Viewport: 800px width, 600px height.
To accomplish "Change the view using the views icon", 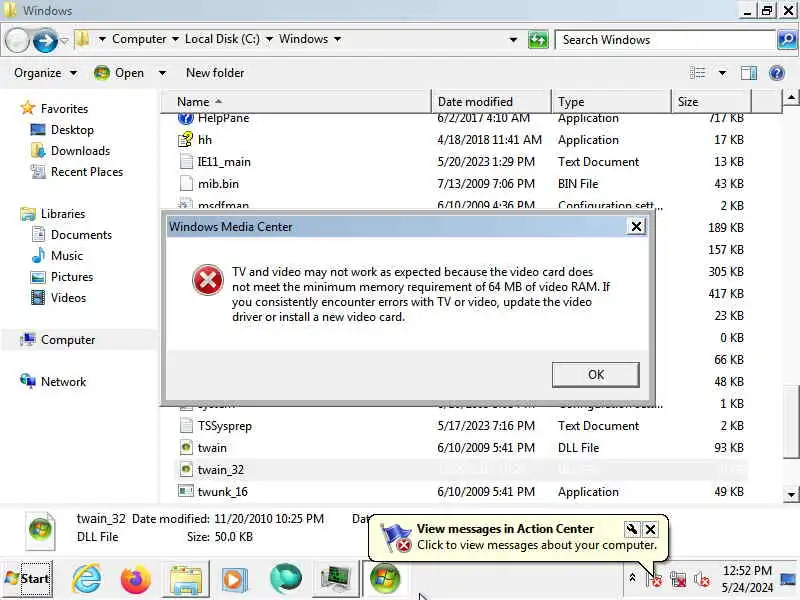I will [x=697, y=73].
